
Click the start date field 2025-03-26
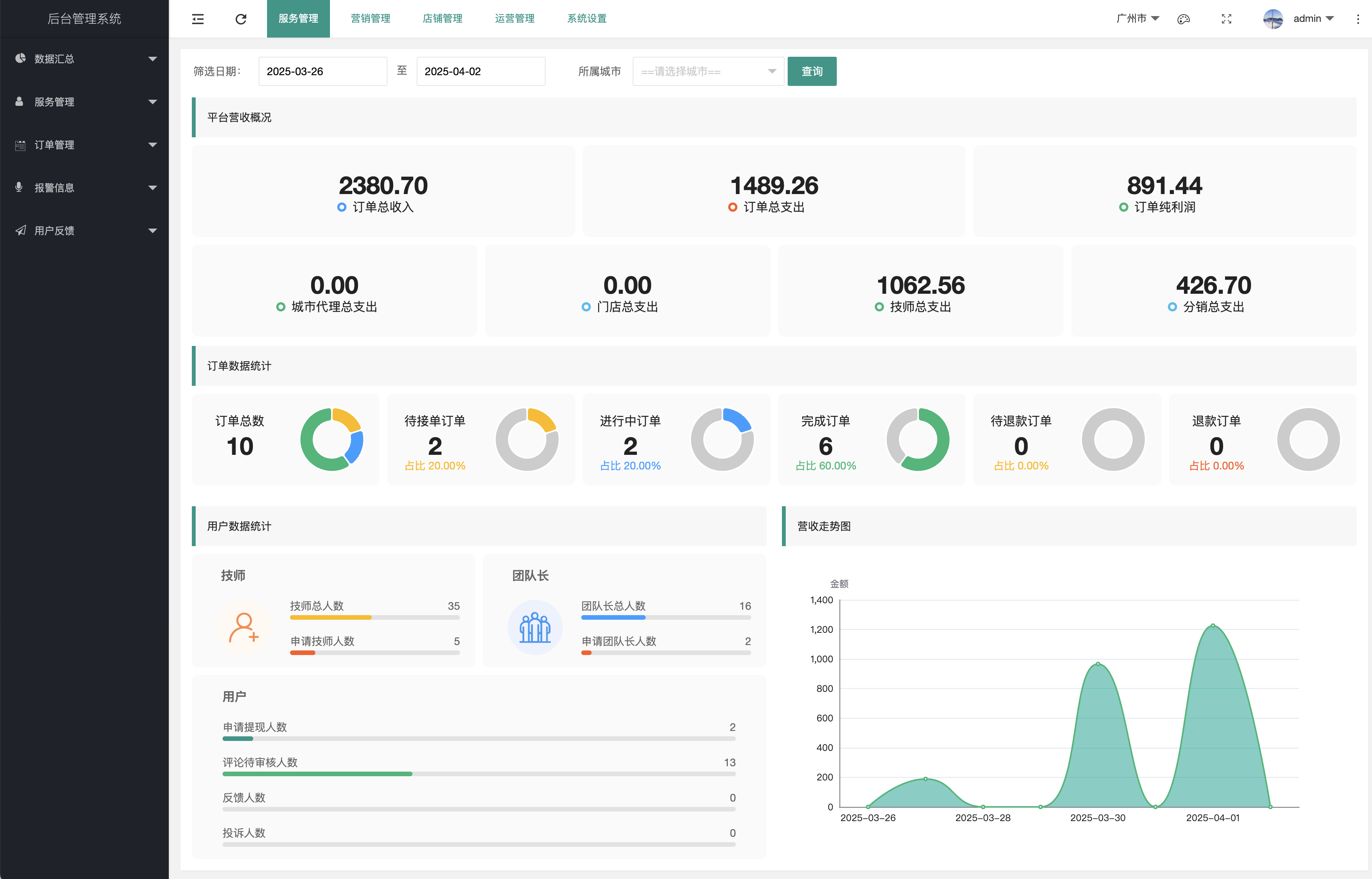click(323, 71)
